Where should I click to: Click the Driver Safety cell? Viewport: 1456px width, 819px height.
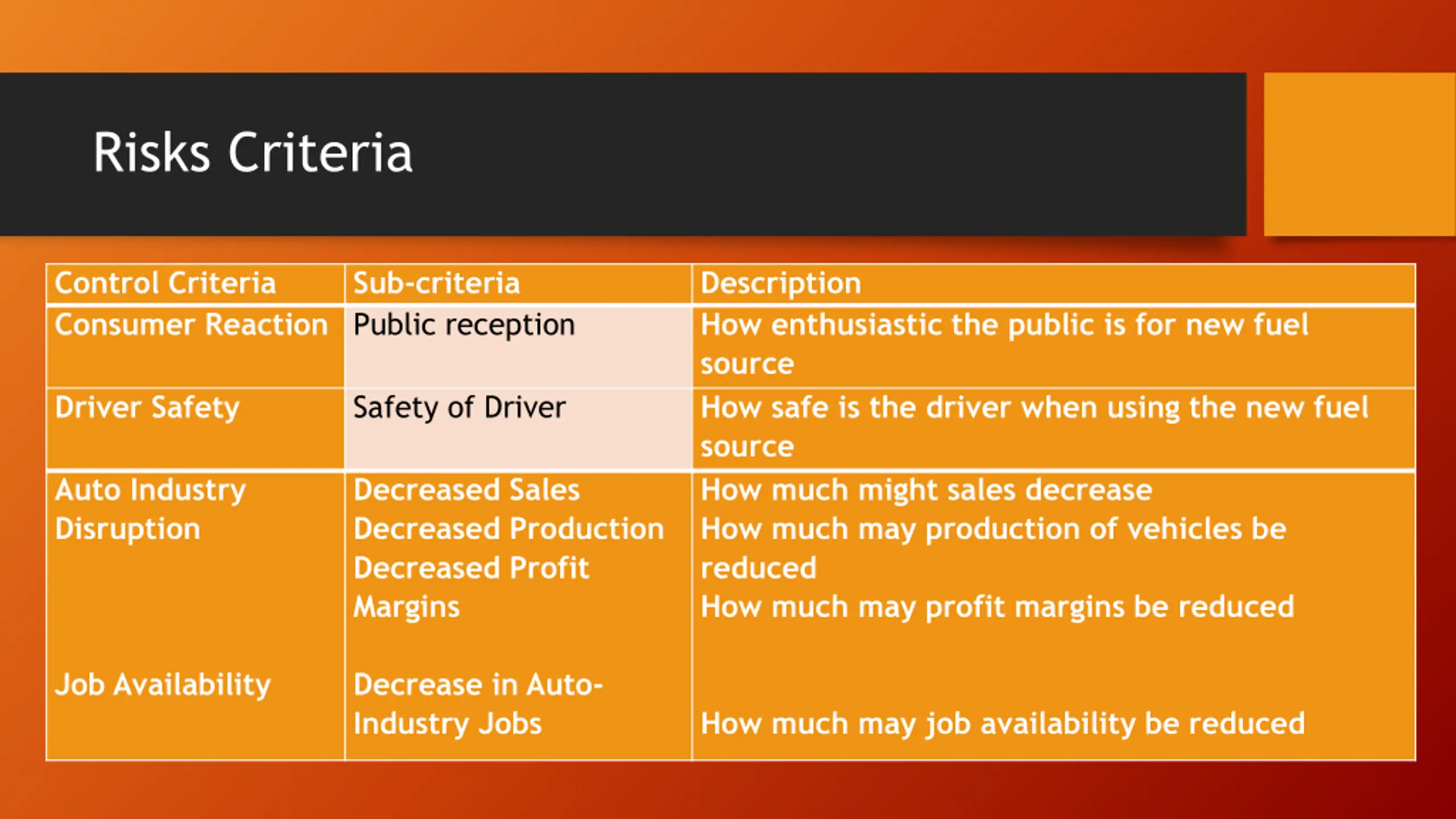tap(195, 429)
